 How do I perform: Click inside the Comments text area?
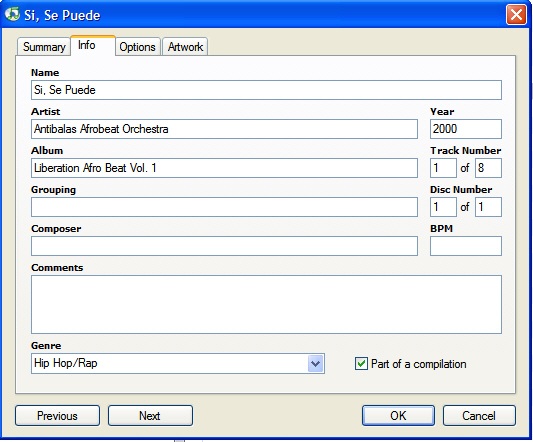pos(266,304)
